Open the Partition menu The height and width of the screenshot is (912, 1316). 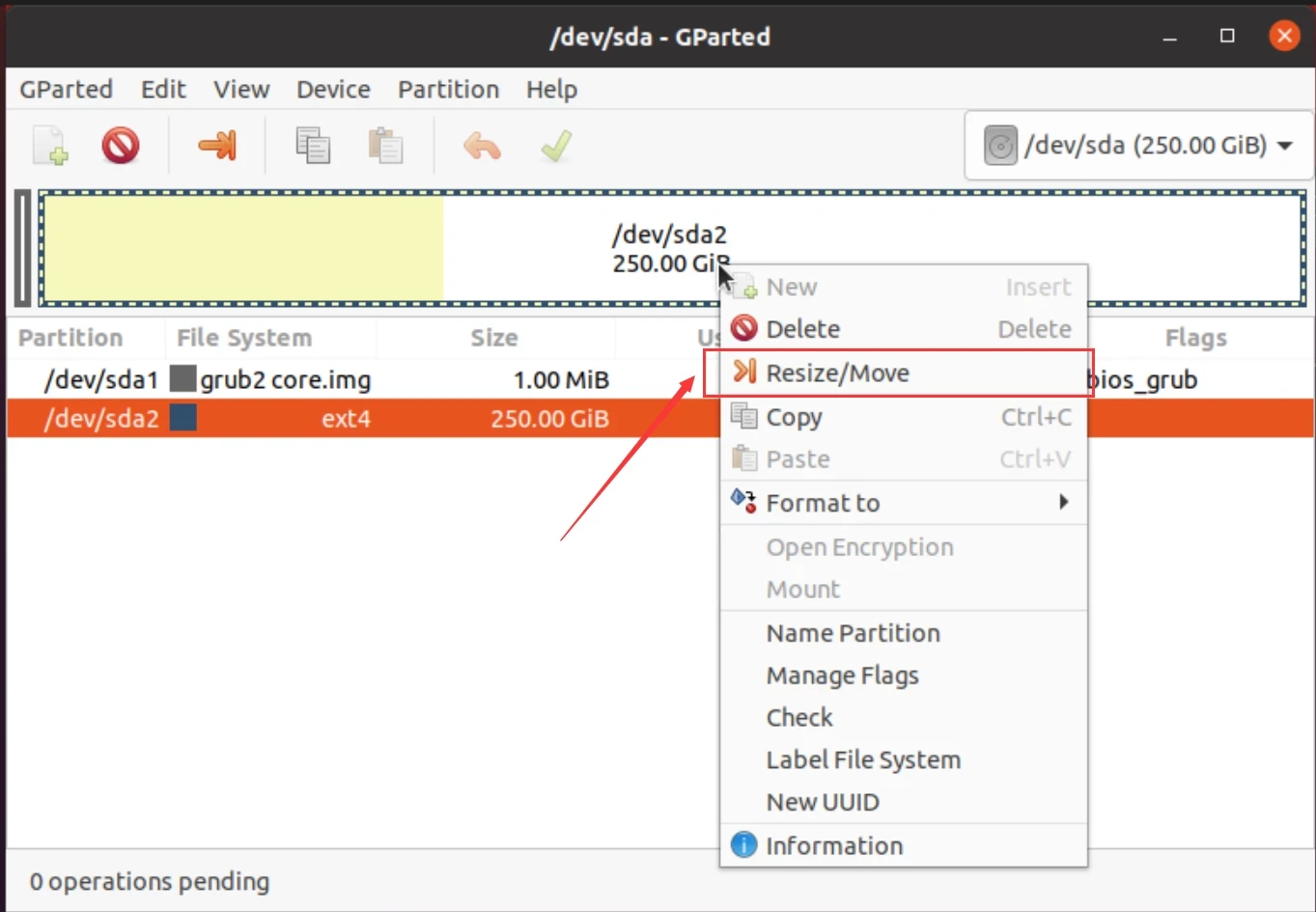(x=448, y=90)
